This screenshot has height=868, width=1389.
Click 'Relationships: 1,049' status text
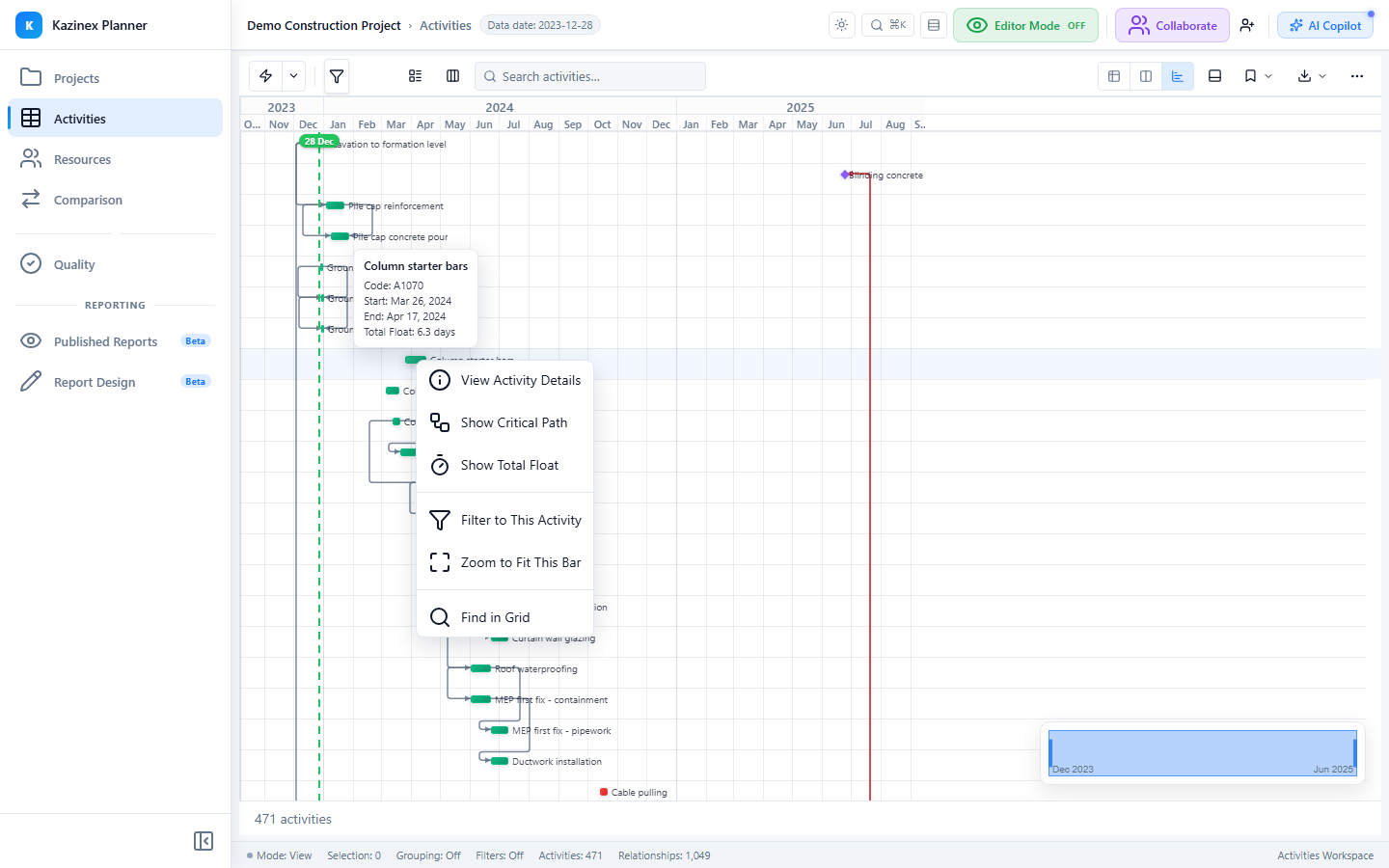[665, 855]
